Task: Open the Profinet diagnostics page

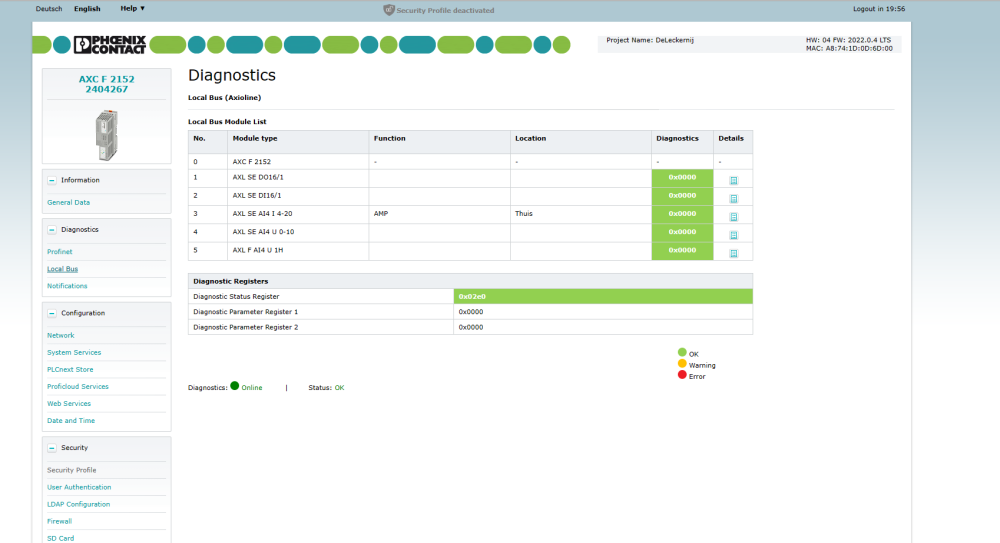Action: (x=60, y=252)
